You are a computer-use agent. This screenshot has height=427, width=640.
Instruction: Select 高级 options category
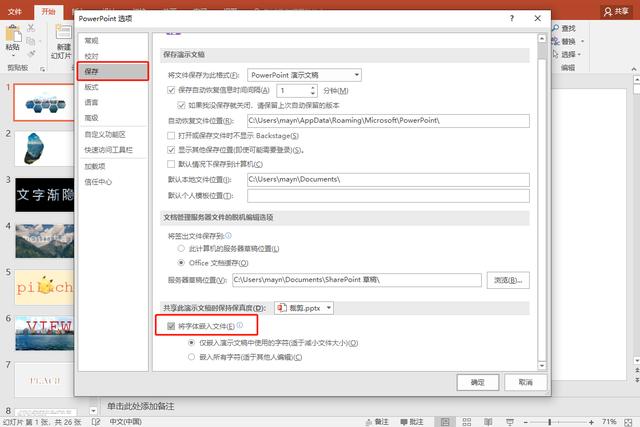click(113, 118)
